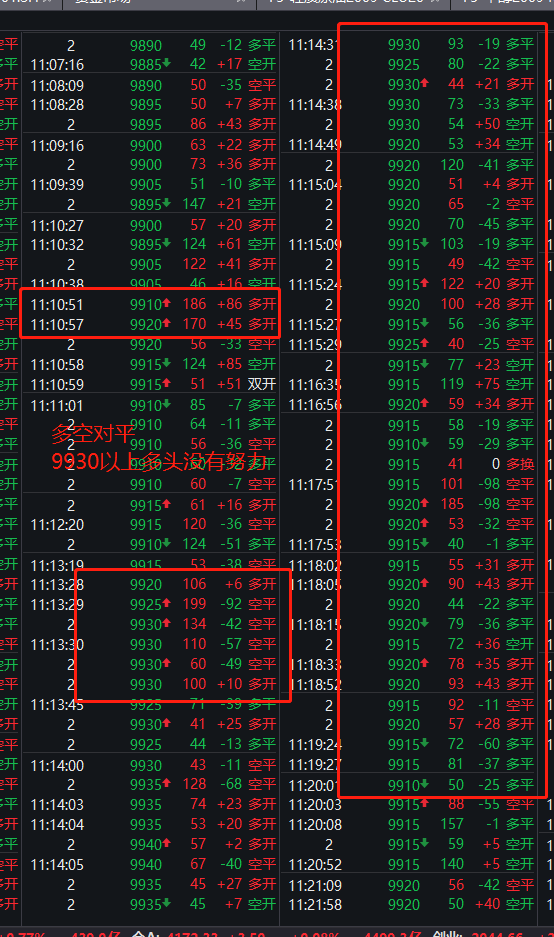Click the 11:14:00 timestamp cell
This screenshot has width=554, height=937.
57,765
